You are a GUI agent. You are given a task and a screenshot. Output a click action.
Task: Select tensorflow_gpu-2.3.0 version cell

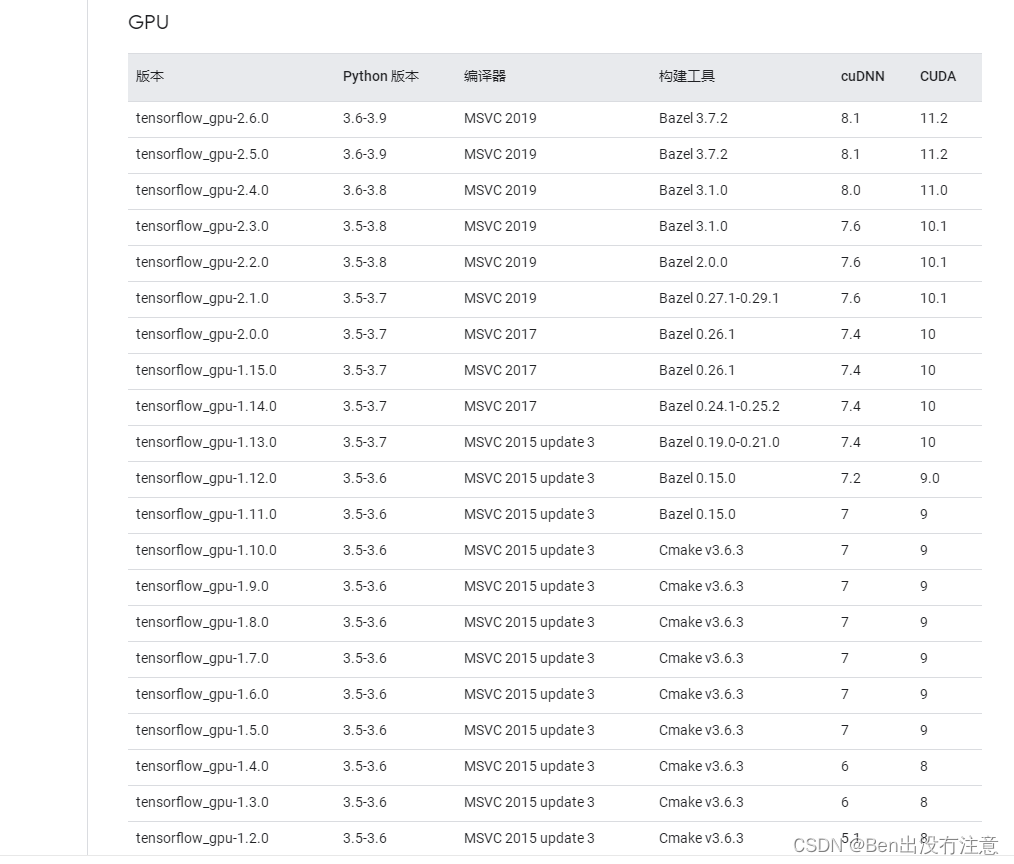point(202,226)
